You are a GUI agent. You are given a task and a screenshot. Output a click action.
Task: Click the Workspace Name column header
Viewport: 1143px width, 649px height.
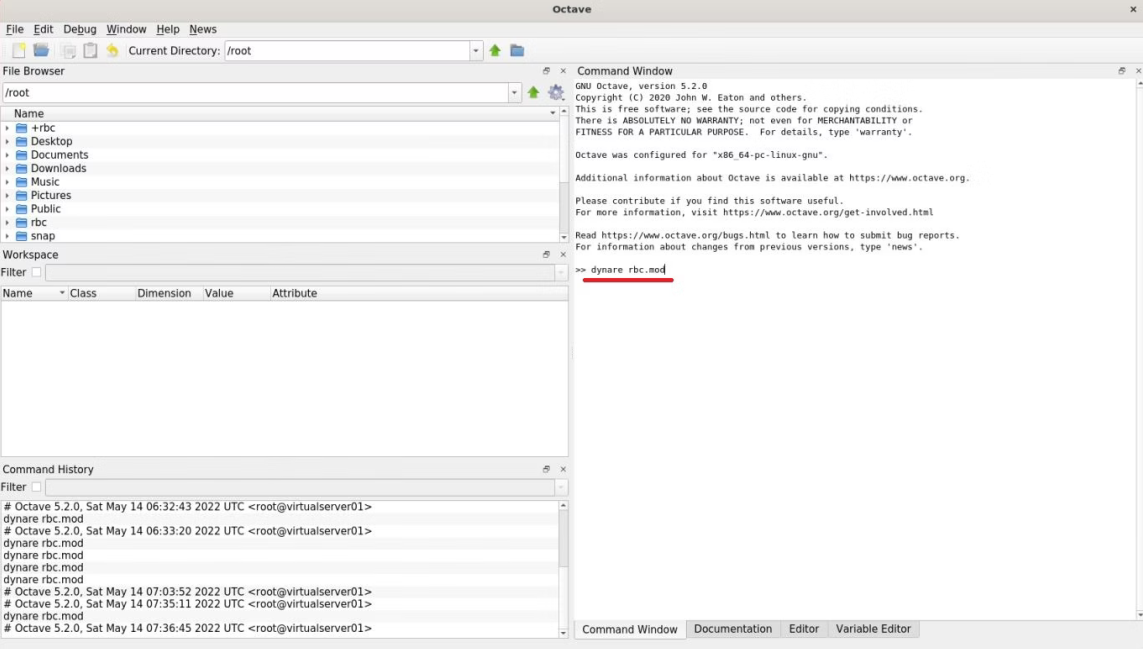34,293
